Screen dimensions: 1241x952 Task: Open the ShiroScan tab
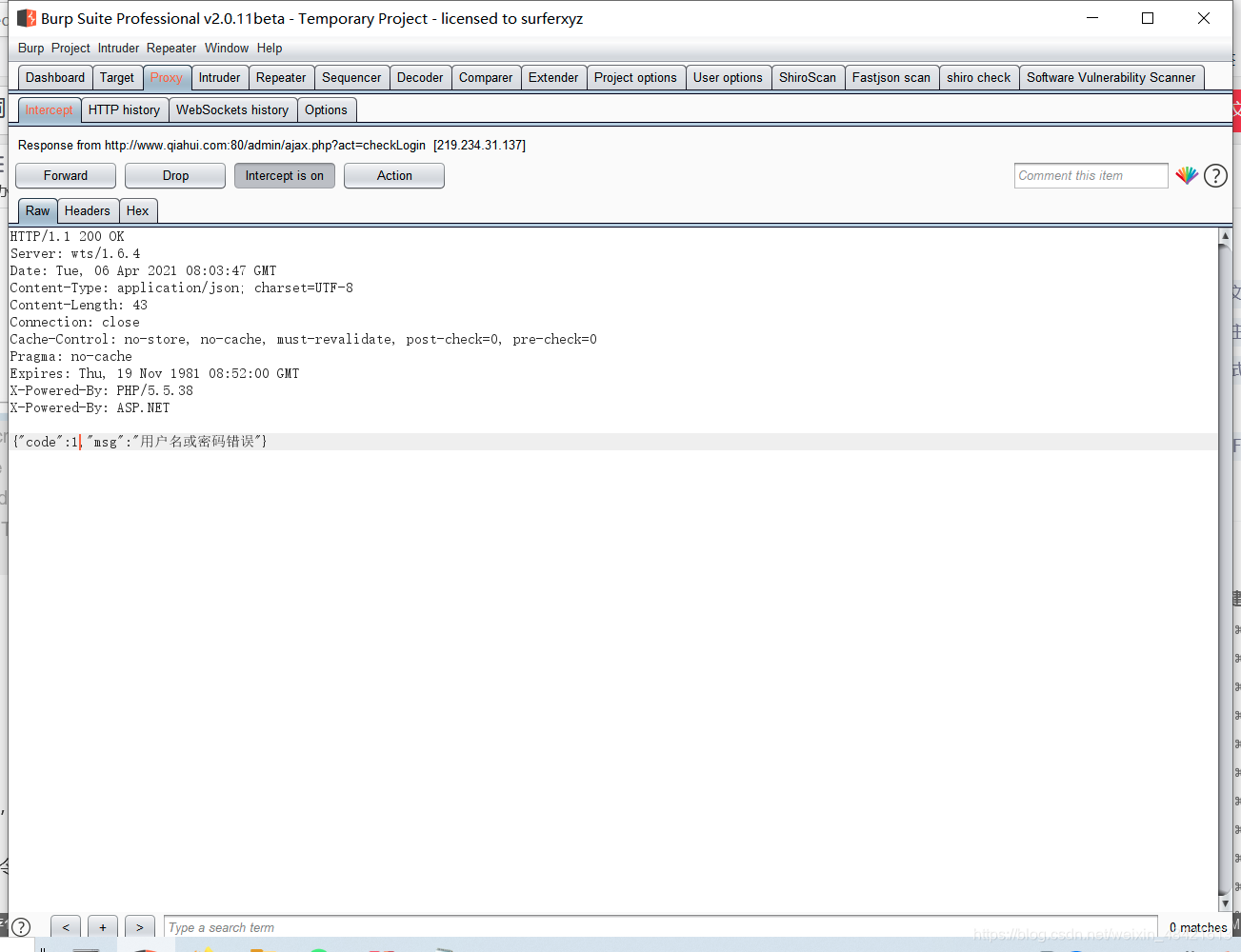coord(808,77)
